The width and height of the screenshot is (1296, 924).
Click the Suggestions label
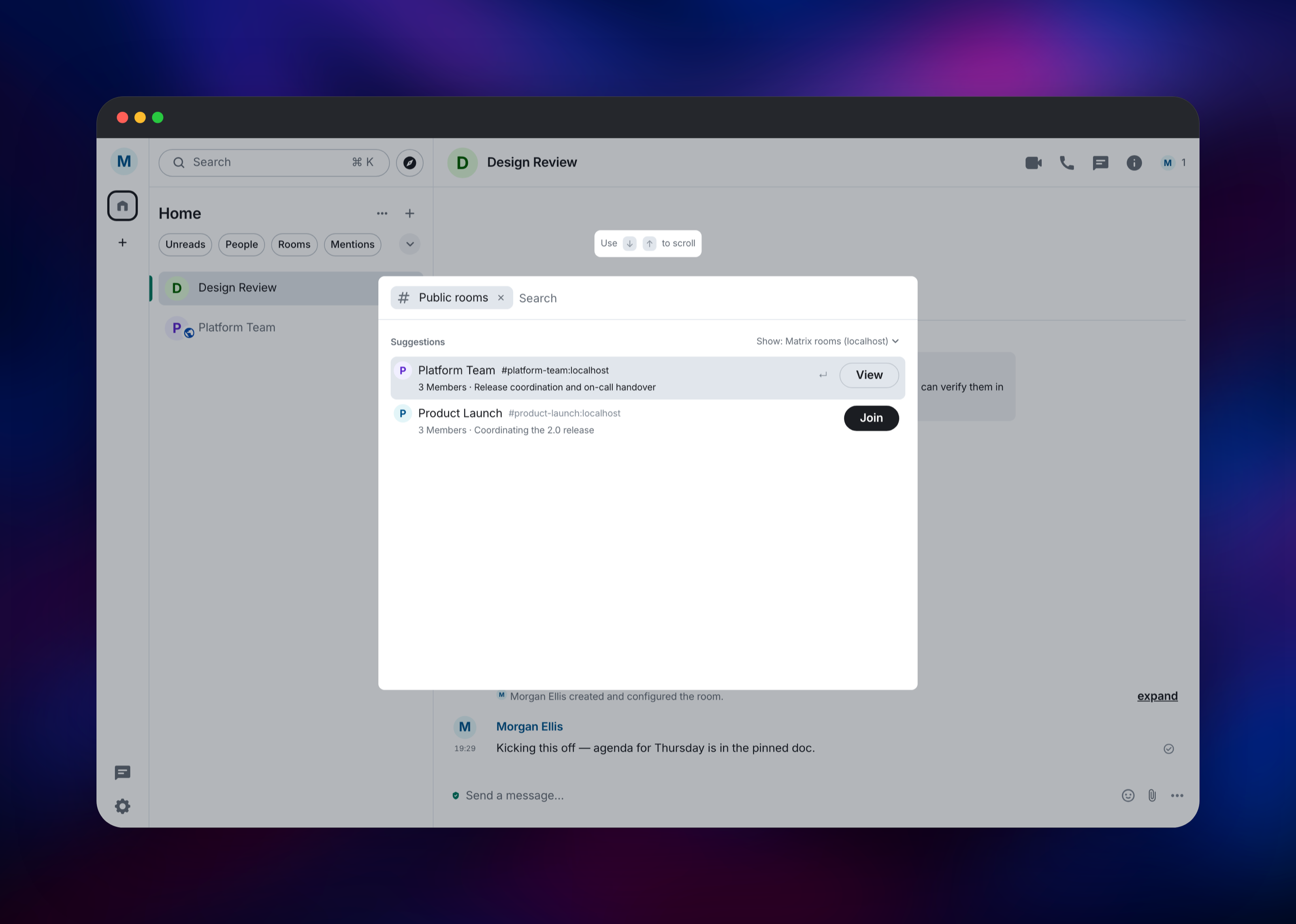point(418,342)
